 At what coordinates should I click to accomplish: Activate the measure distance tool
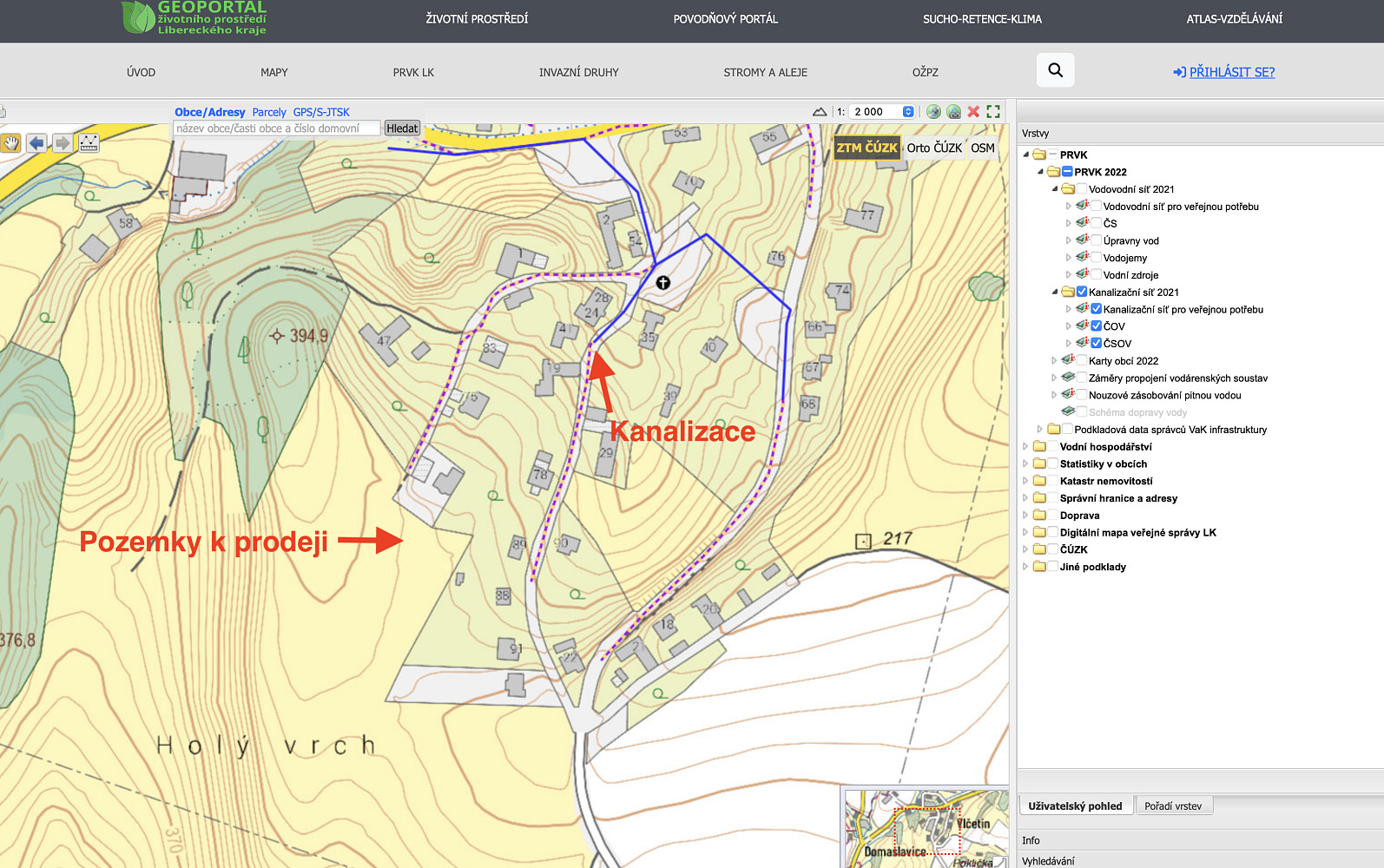89,143
